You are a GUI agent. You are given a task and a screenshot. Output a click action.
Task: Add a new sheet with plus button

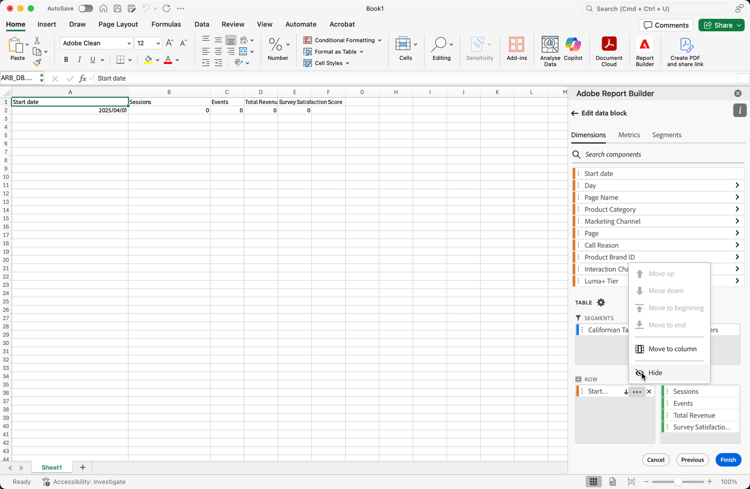point(82,467)
